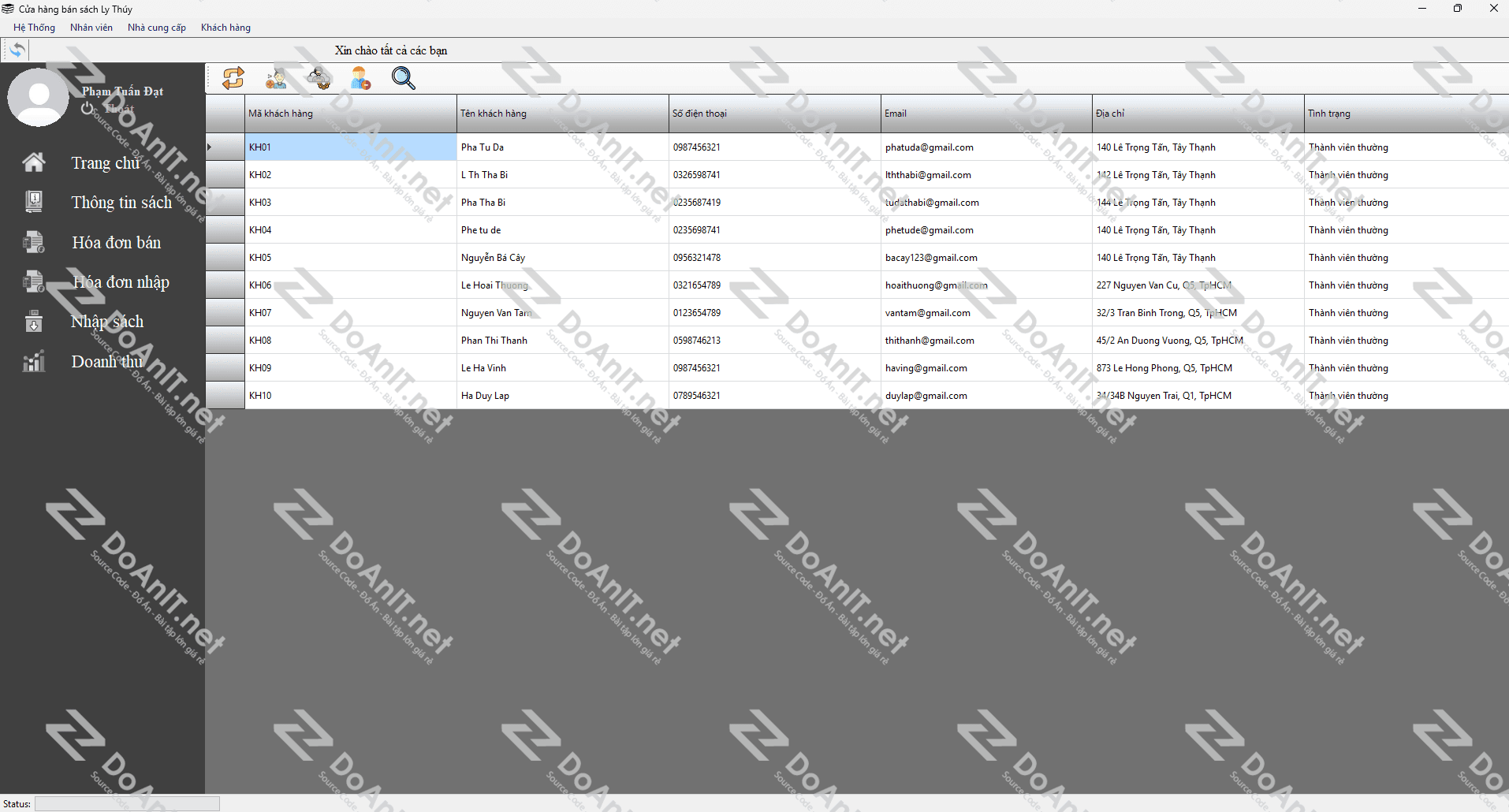This screenshot has width=1509, height=812.
Task: Select the KH04 customer code cell
Action: point(350,229)
